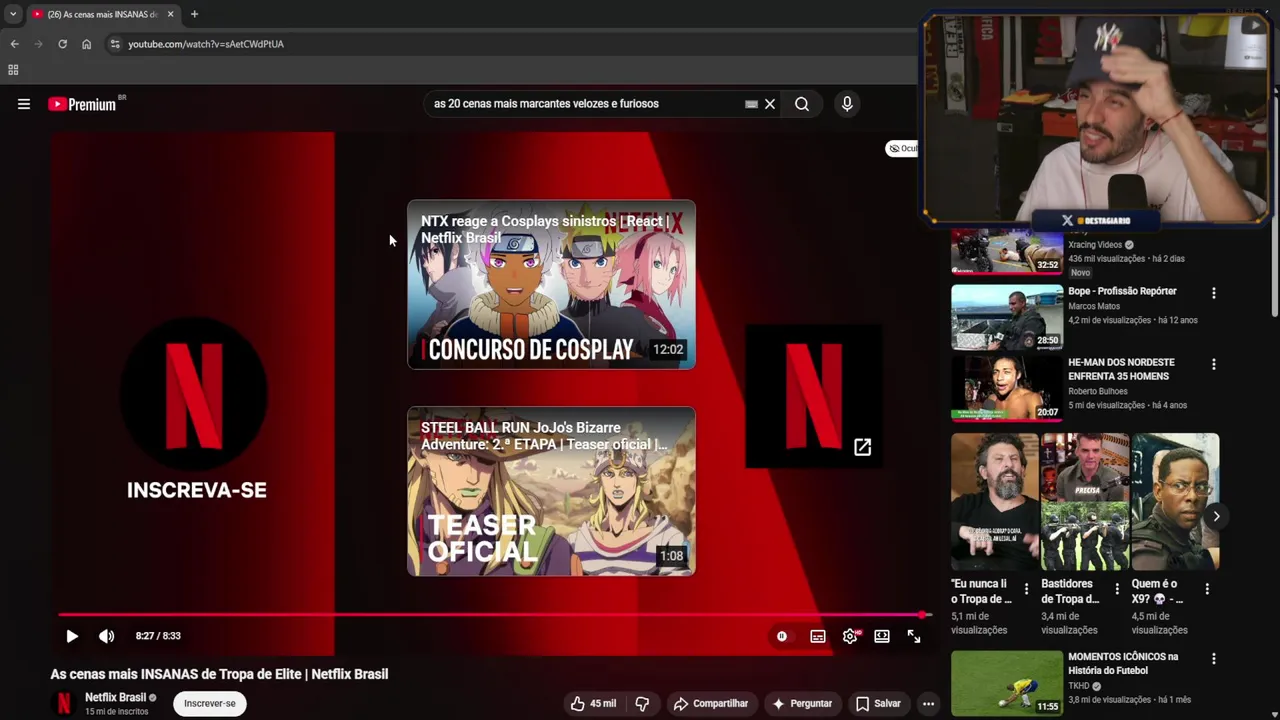Open the Bastidores de Tropa short thumbnail

(x=1085, y=502)
